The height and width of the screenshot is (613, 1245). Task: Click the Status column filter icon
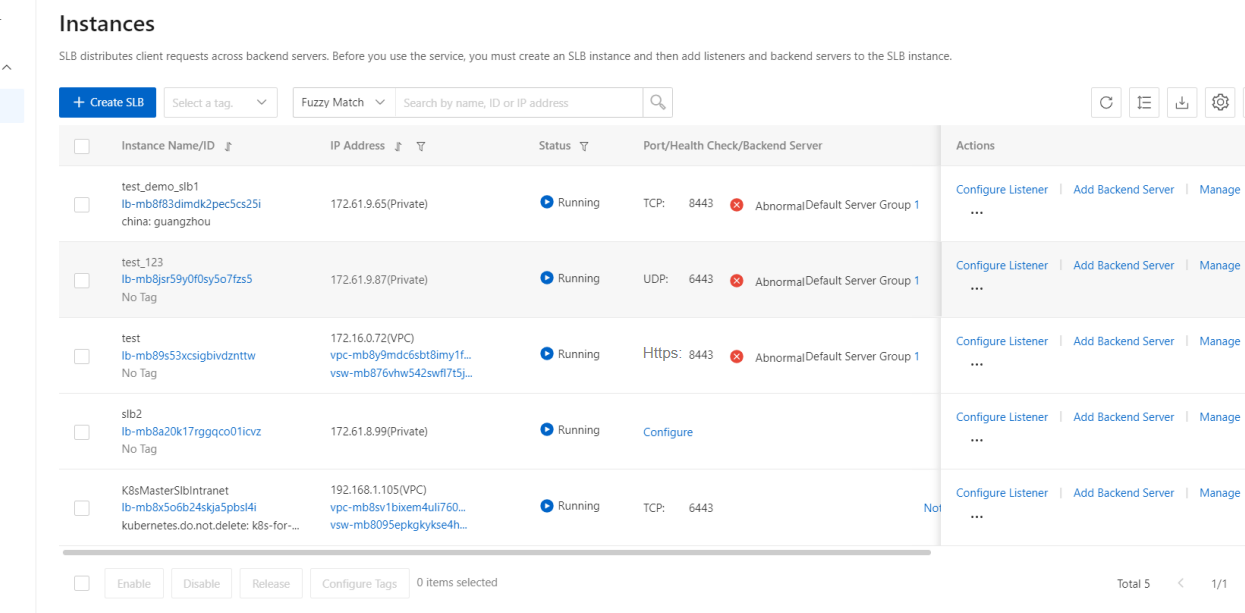(583, 146)
